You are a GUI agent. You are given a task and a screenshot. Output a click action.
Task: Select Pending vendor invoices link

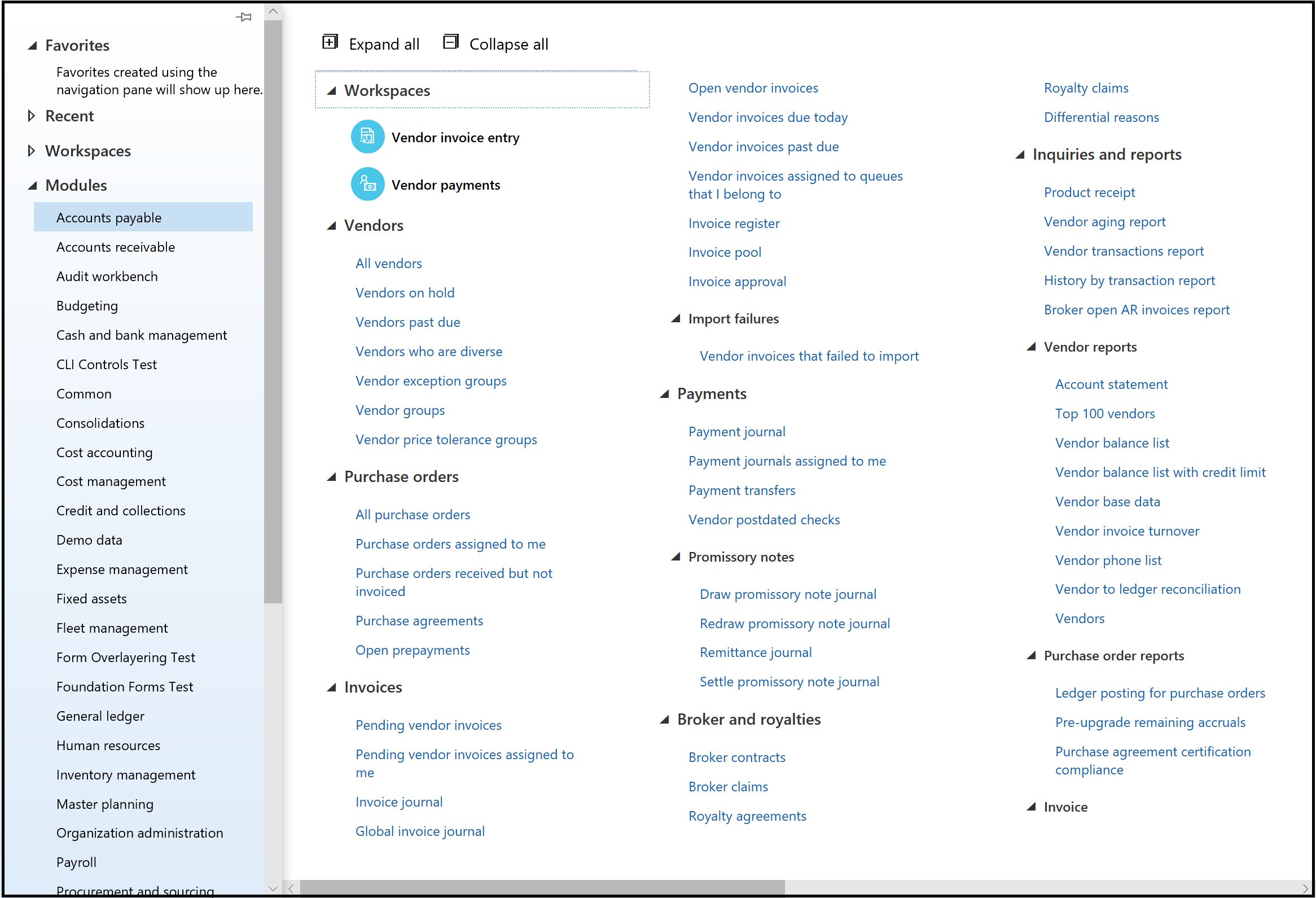tap(429, 725)
